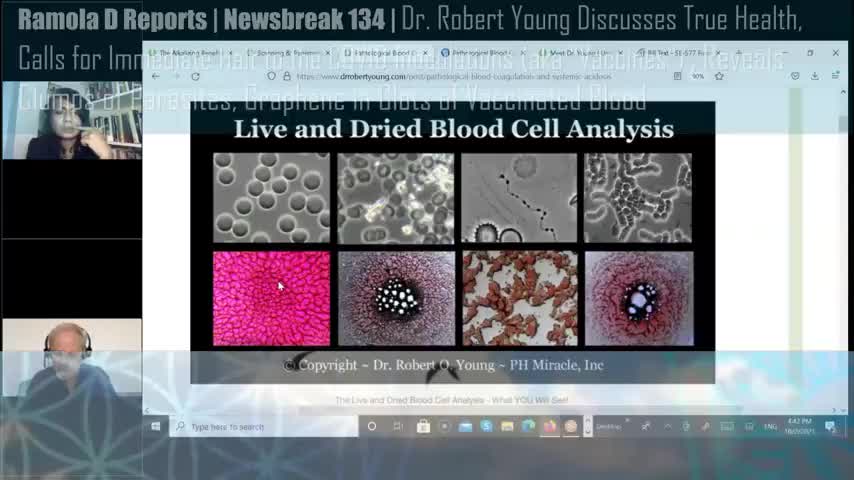Close 'The Alkalizing Benefi...' tab
The width and height of the screenshot is (854, 480).
(230, 53)
